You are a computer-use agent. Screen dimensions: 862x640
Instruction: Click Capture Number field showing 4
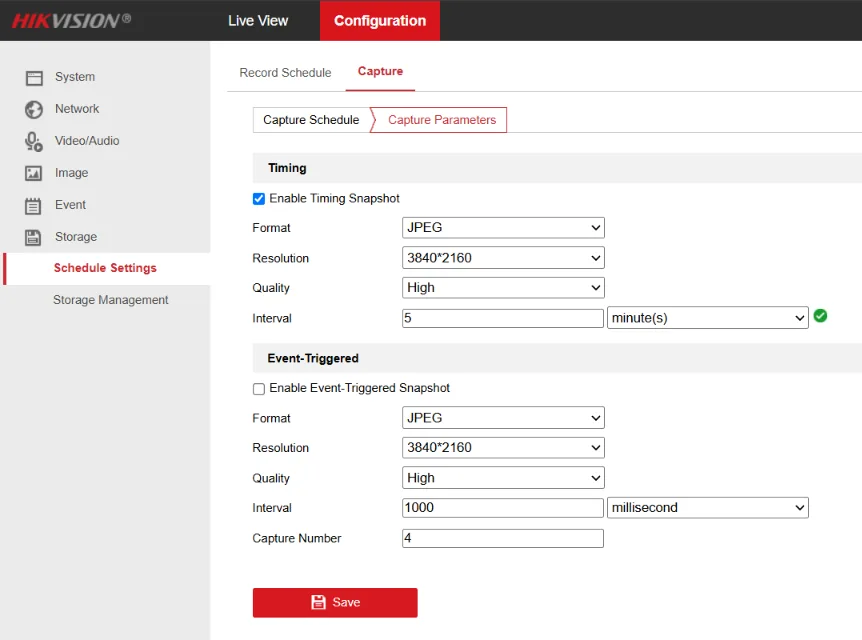coord(502,538)
